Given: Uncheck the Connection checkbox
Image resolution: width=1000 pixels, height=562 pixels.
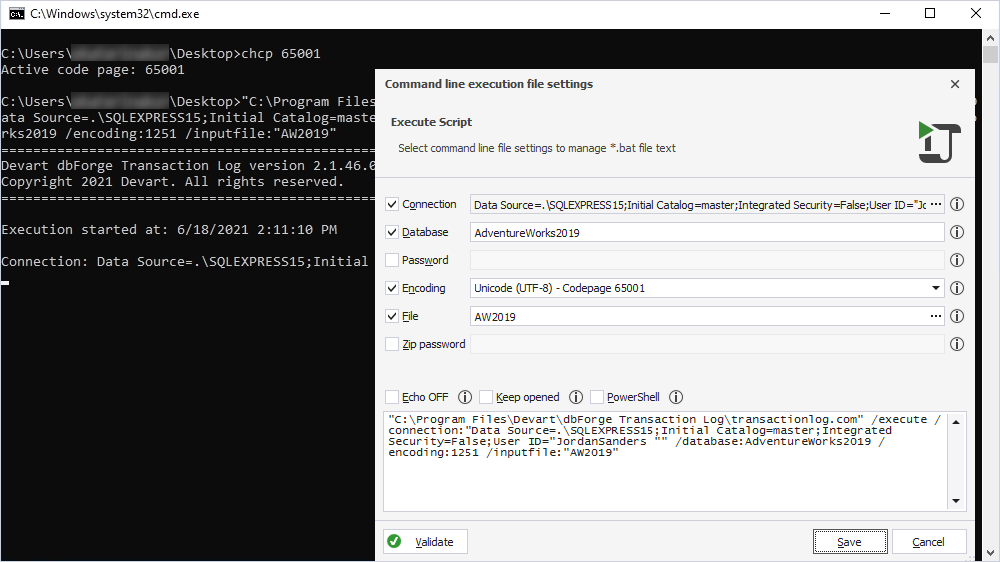Looking at the screenshot, I should click(x=392, y=204).
